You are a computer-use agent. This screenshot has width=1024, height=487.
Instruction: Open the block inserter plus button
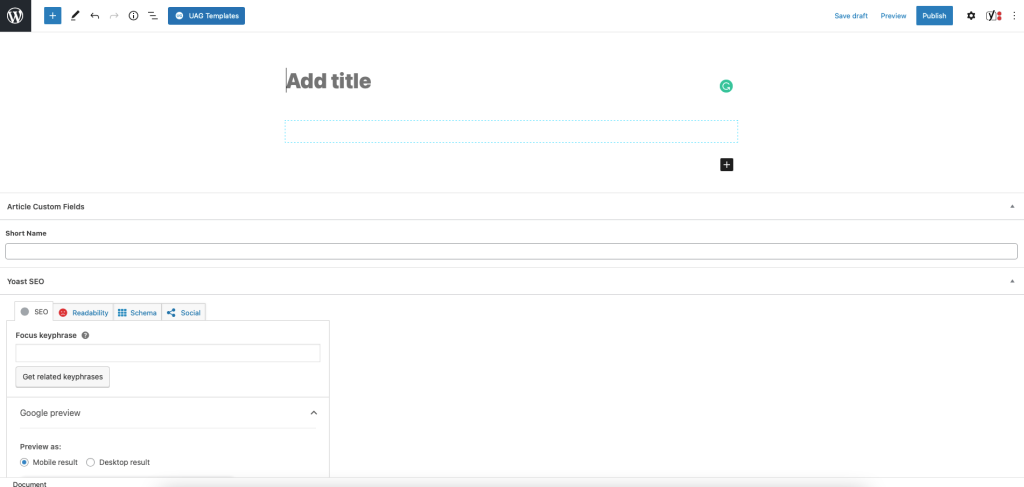click(53, 16)
